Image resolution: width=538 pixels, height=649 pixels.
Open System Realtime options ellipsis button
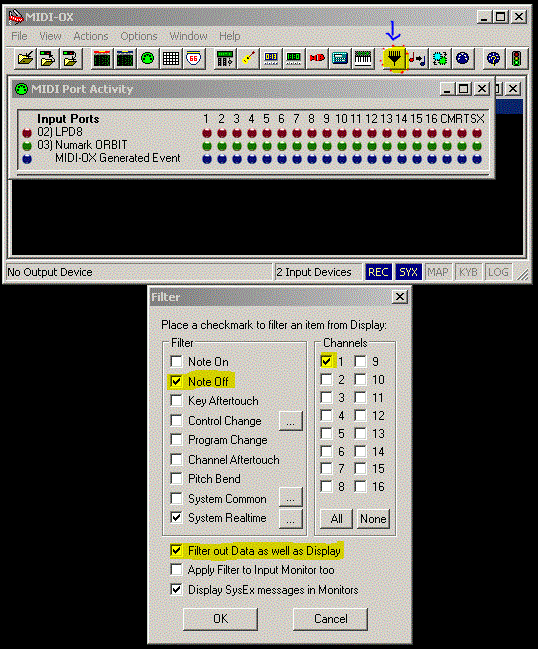tap(291, 519)
